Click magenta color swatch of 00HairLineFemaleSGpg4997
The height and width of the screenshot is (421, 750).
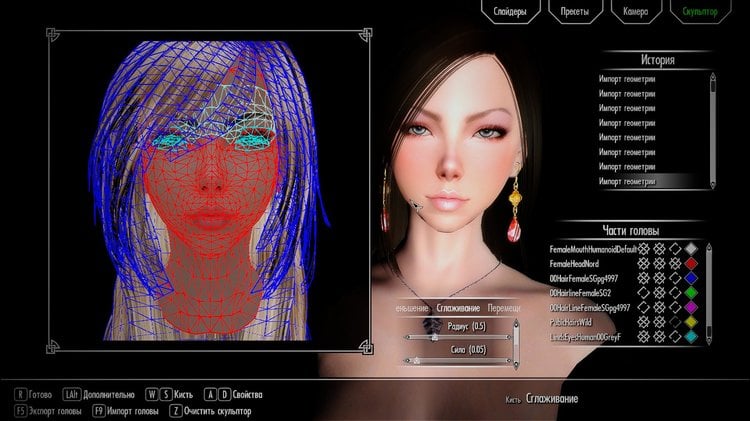tap(691, 307)
